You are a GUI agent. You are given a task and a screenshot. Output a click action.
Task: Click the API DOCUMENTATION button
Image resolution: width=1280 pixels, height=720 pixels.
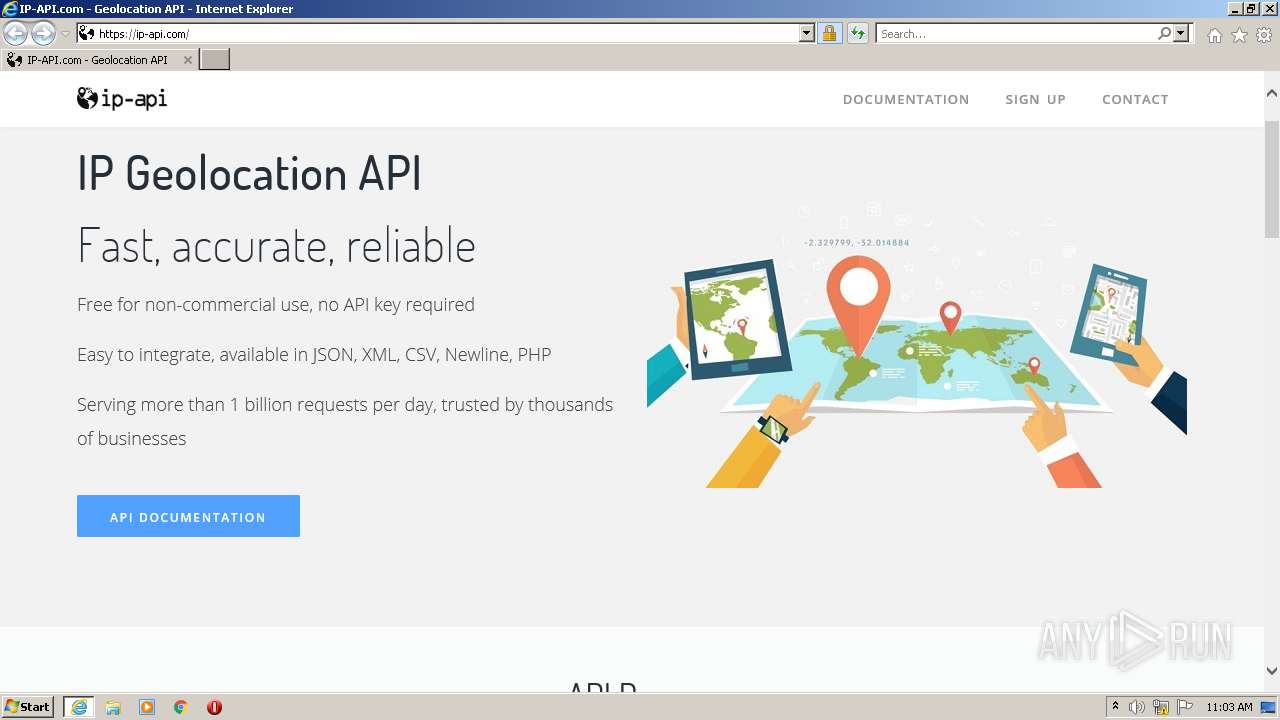(x=188, y=516)
